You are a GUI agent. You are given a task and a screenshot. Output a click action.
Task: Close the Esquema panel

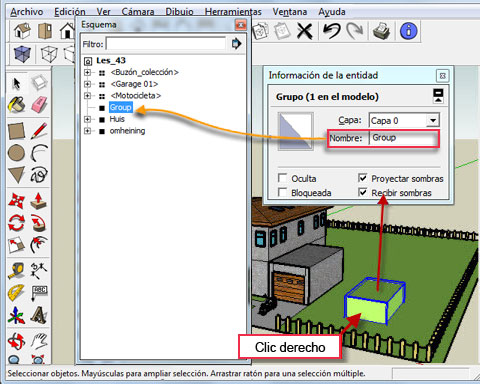click(x=241, y=25)
